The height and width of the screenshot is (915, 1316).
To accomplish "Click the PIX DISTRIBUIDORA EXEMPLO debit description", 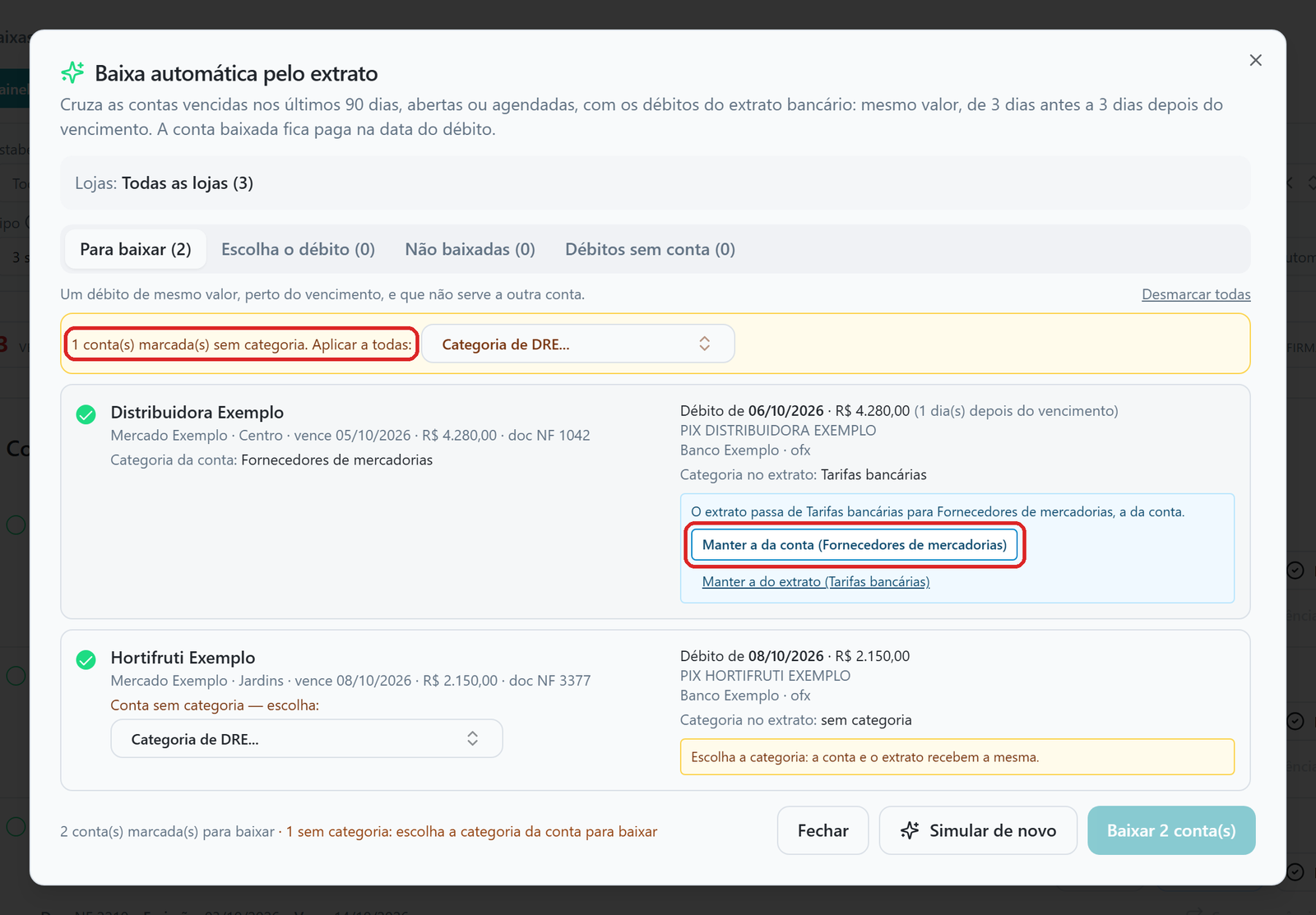I will pos(778,430).
